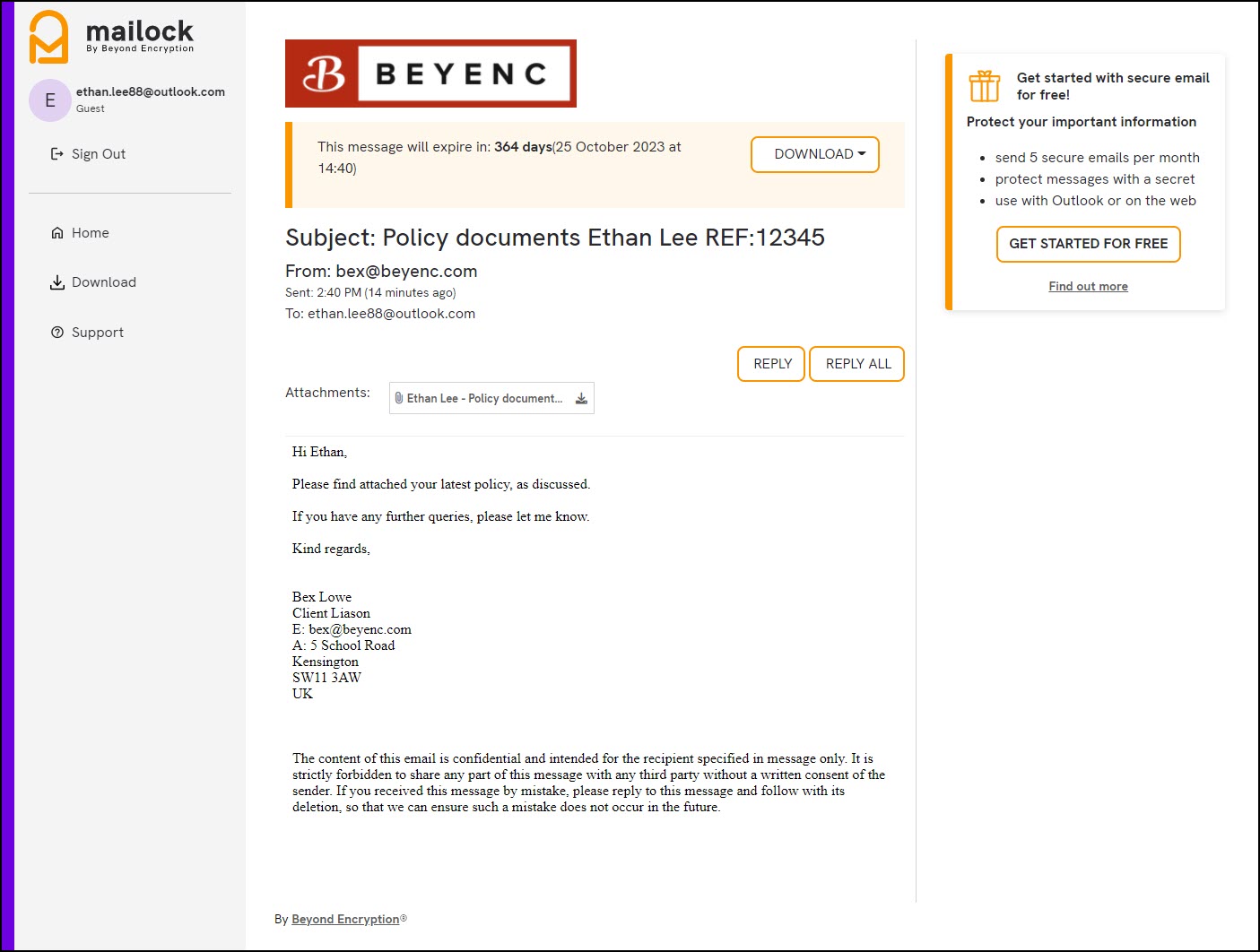This screenshot has width=1260, height=952.
Task: Click the Sign Out arrow icon
Action: pos(57,154)
